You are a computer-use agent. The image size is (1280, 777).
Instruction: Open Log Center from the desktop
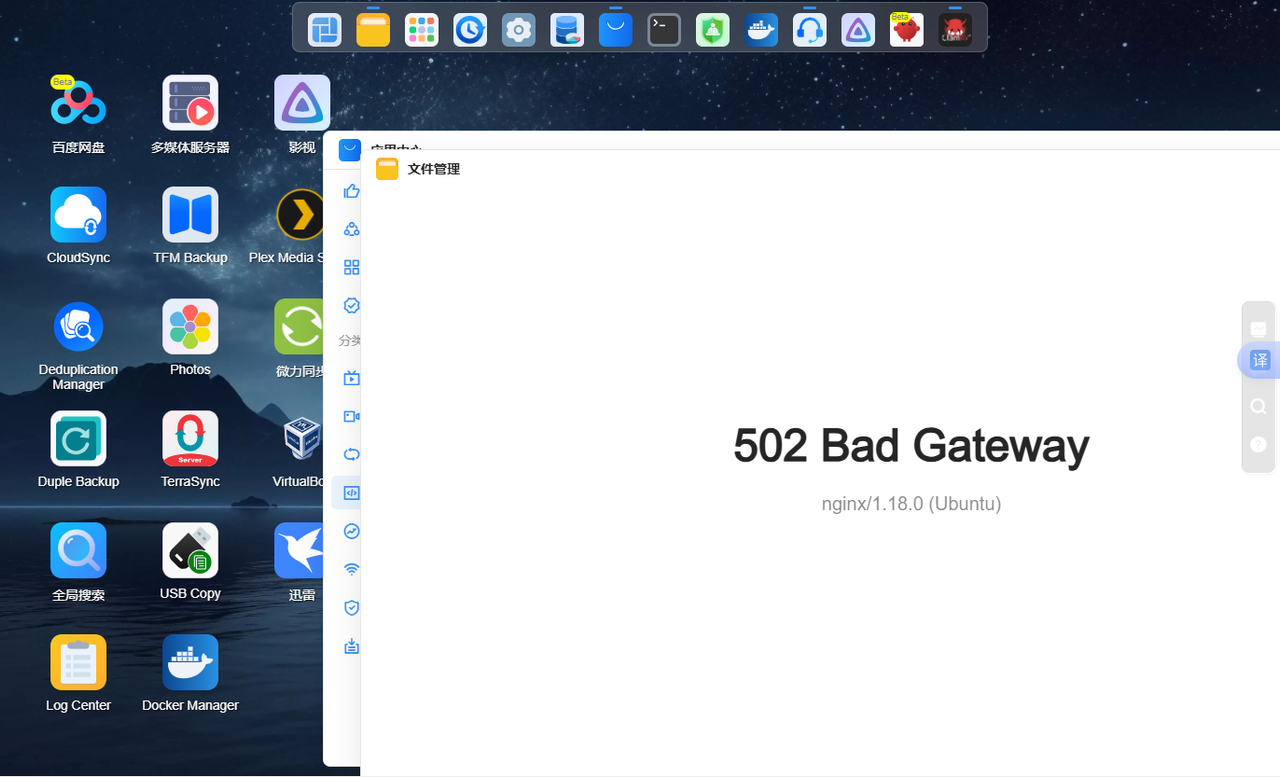[78, 662]
